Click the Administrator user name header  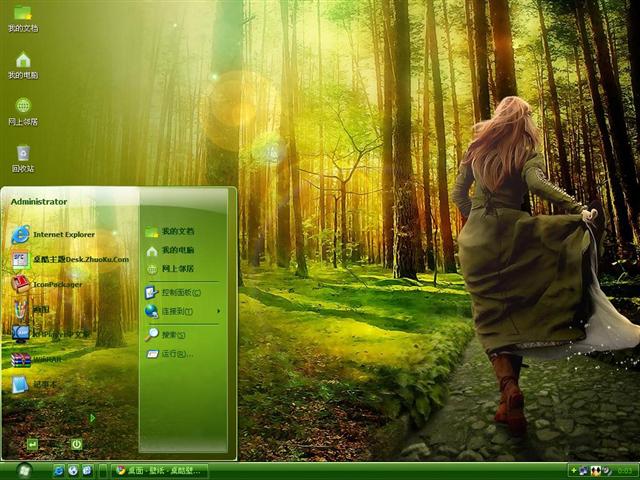[39, 202]
